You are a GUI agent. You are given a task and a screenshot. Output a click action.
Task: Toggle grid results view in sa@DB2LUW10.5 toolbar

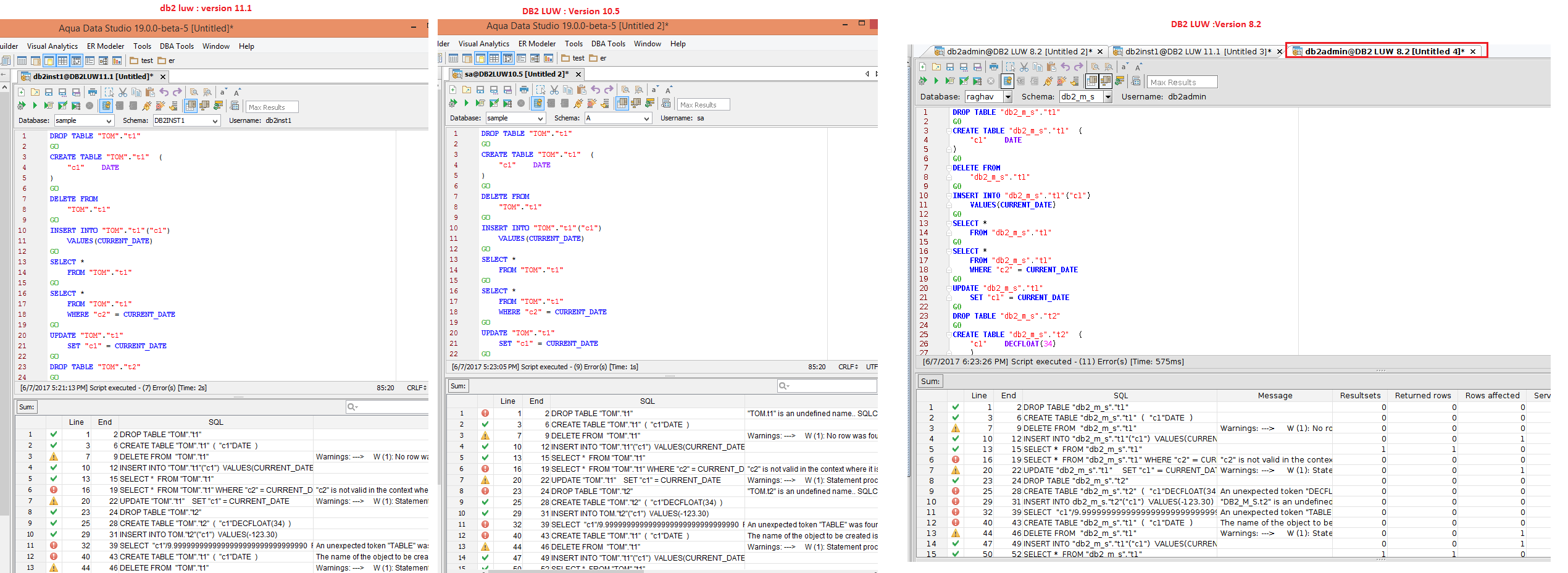[622, 103]
